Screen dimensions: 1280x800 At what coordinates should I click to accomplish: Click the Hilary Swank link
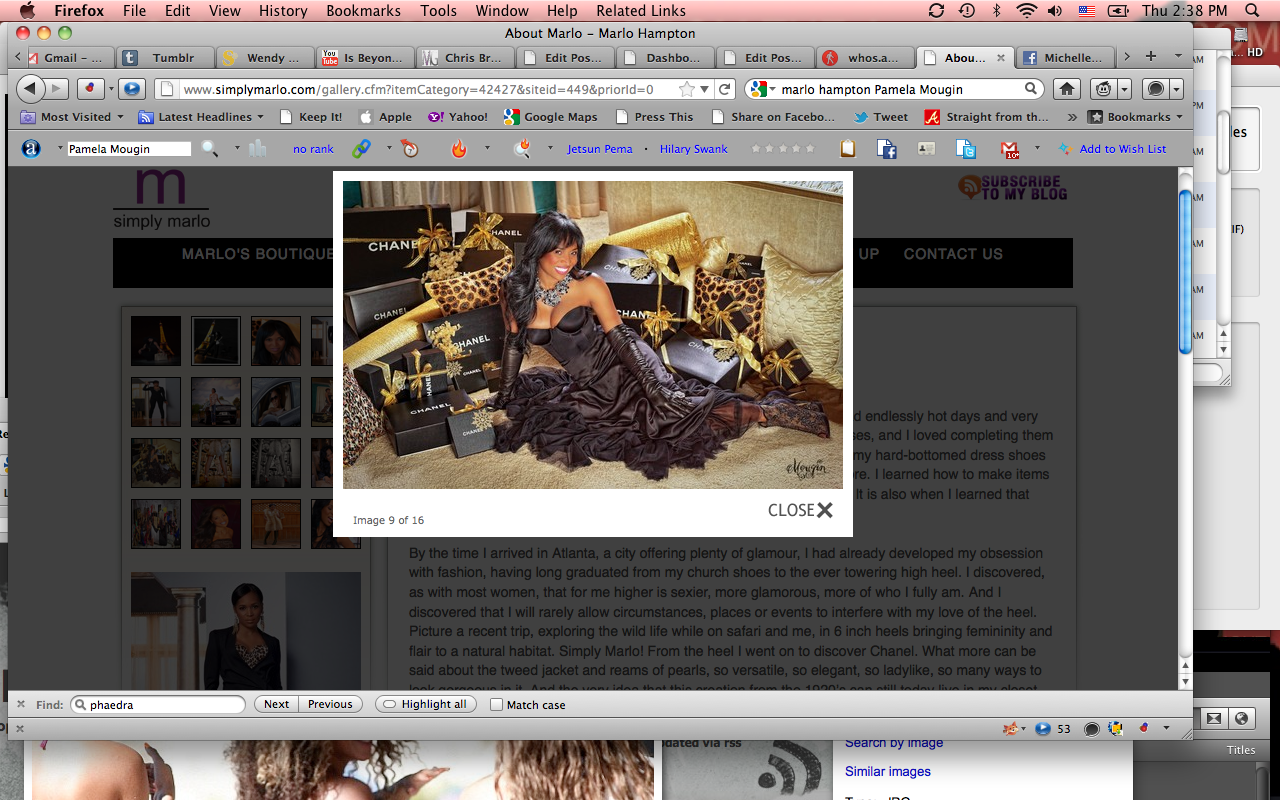tap(693, 149)
